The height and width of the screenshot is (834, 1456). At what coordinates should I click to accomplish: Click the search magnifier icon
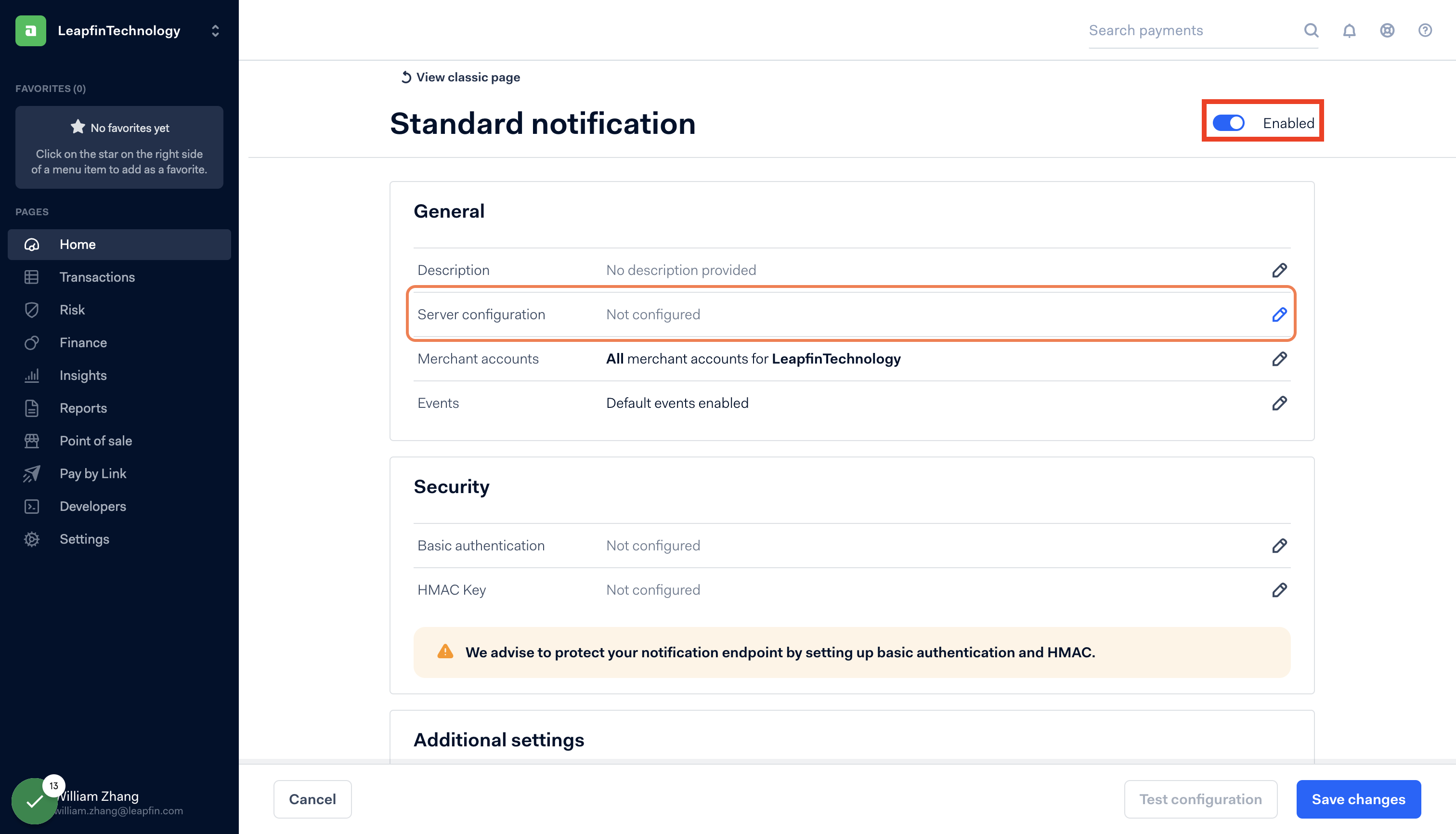(x=1311, y=30)
